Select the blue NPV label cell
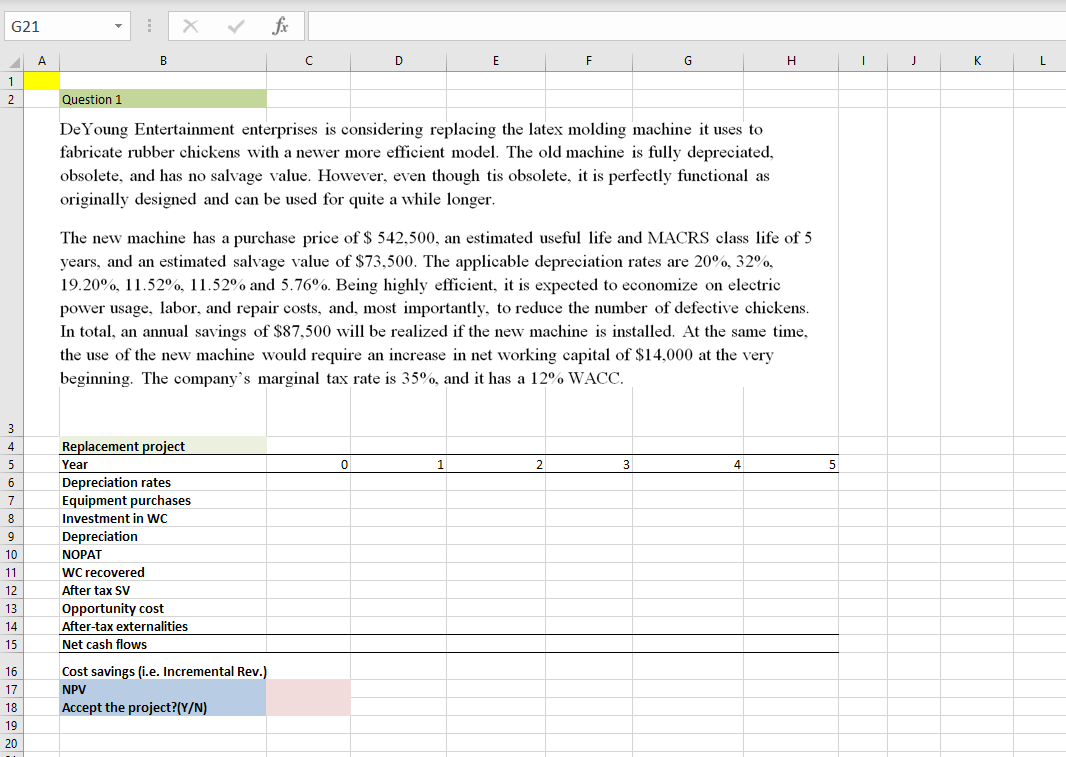The height and width of the screenshot is (757, 1066). tap(163, 689)
